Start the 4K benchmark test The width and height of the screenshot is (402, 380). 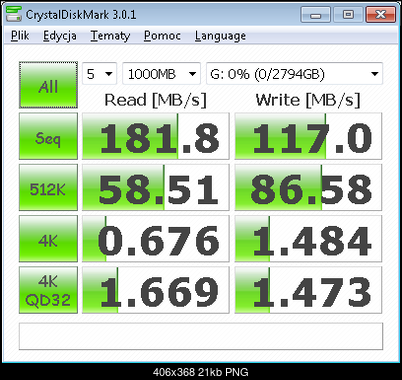[x=48, y=239]
